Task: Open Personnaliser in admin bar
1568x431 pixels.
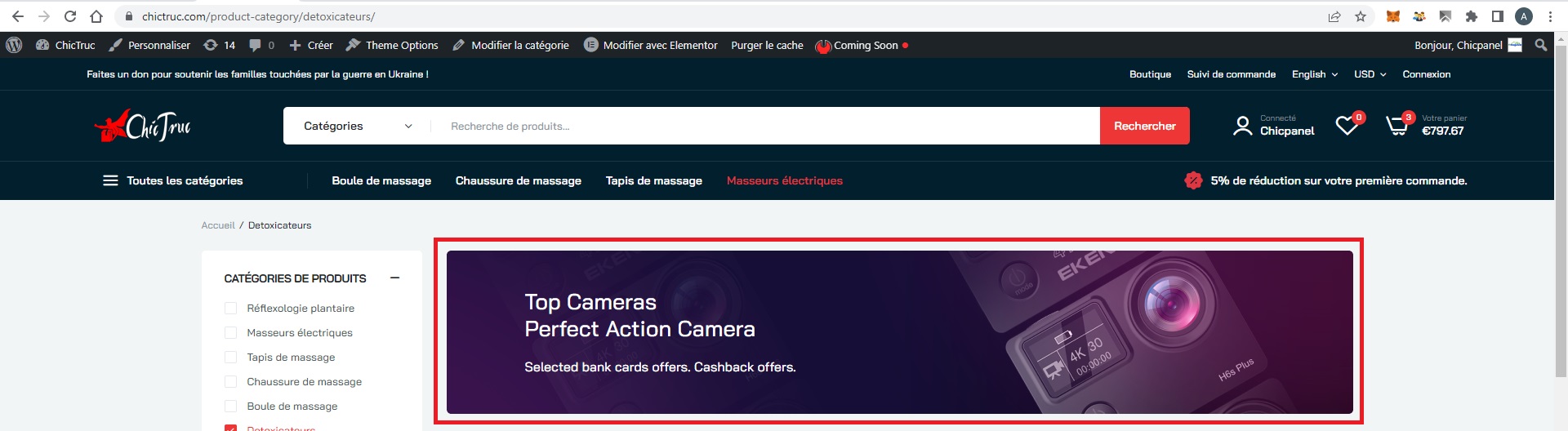Action: coord(150,45)
